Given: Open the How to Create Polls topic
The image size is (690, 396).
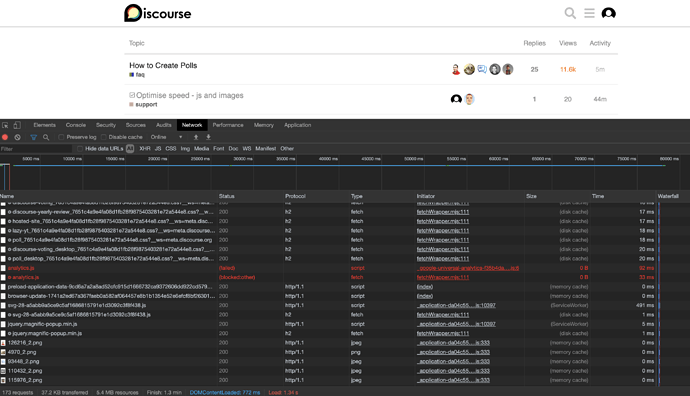Looking at the screenshot, I should [x=163, y=65].
